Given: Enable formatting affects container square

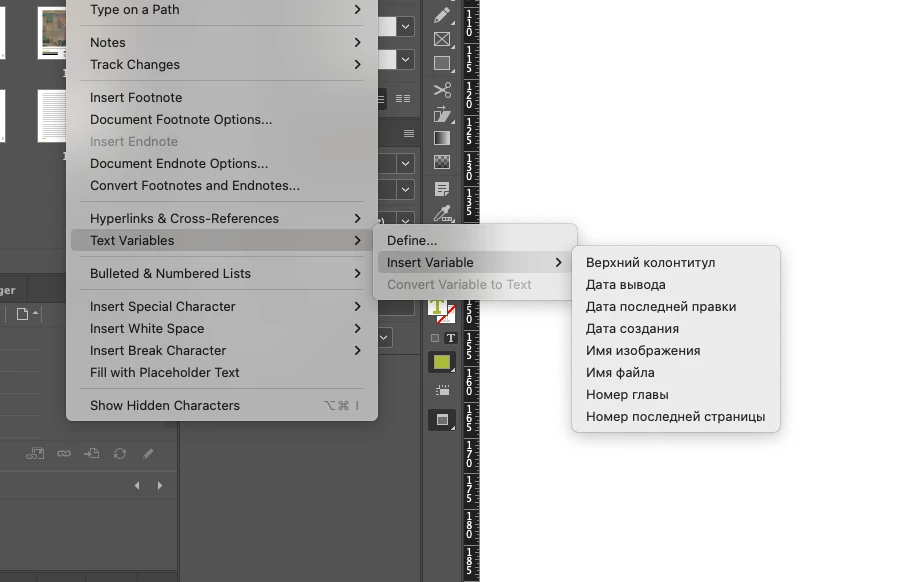Looking at the screenshot, I should tap(435, 338).
